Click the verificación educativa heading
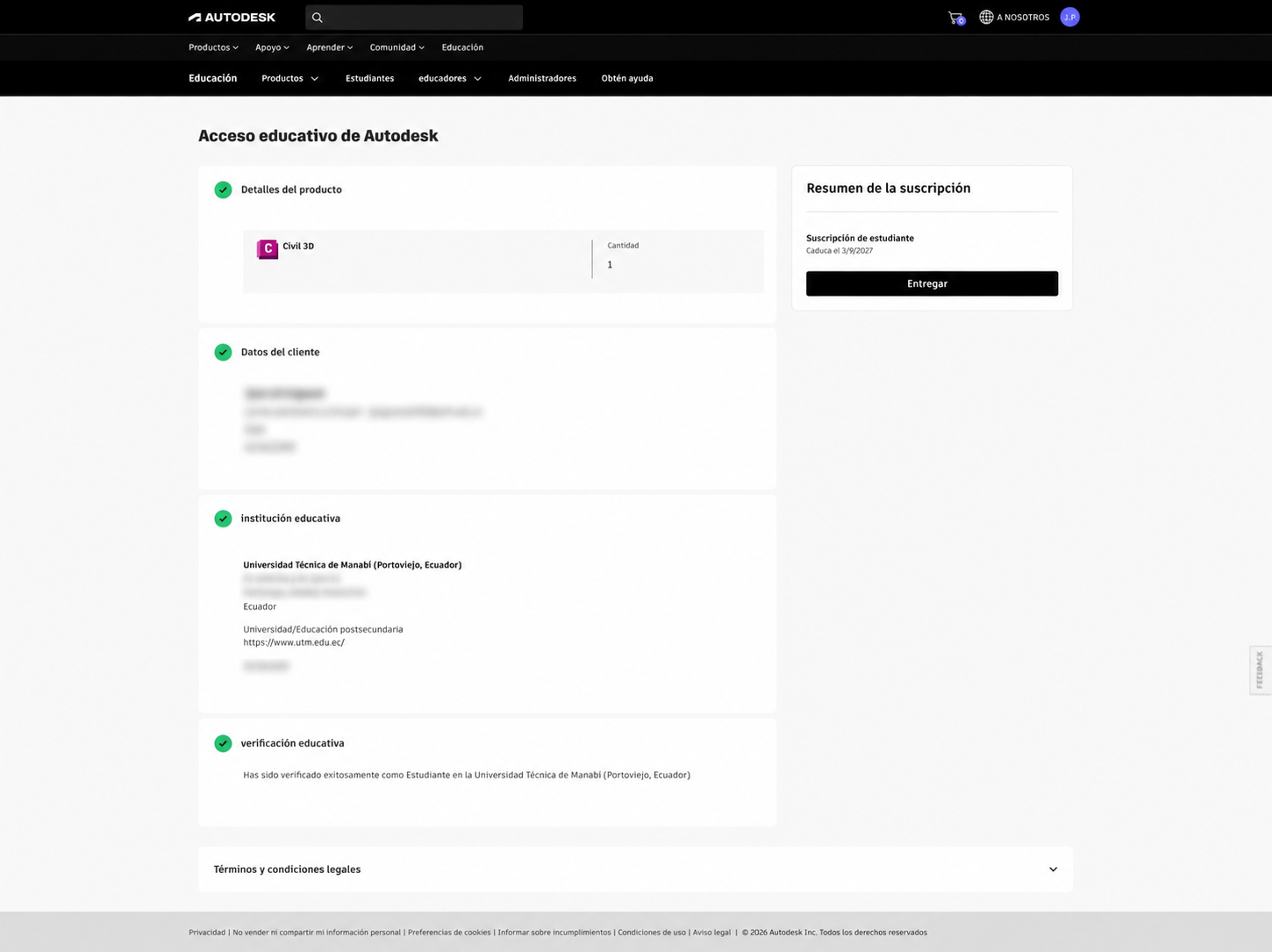The height and width of the screenshot is (952, 1272). tap(292, 743)
